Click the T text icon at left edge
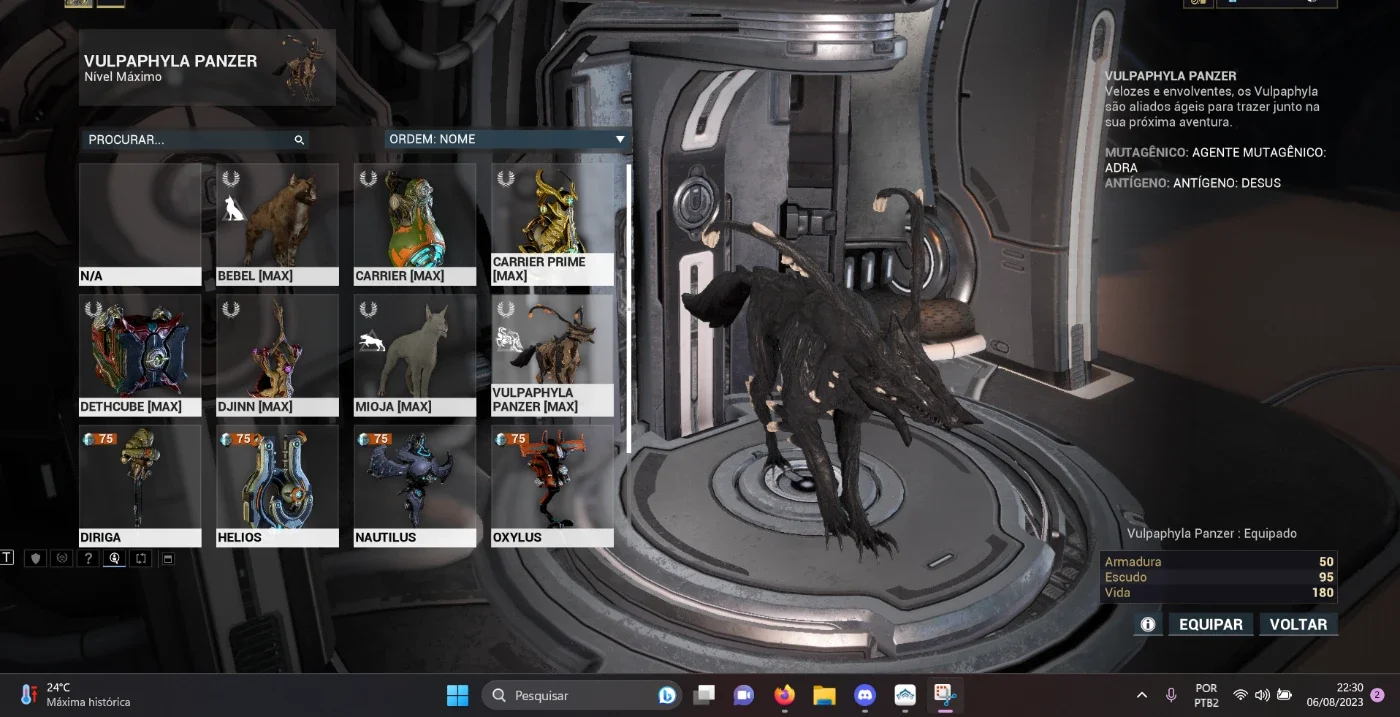Screen dimensions: 1400x717 tap(7, 558)
